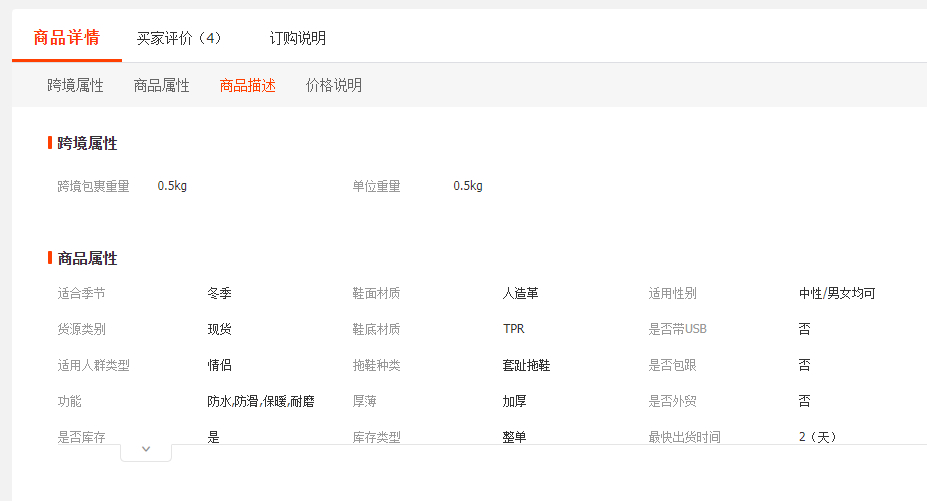Click the TPR sole material value
The width and height of the screenshot is (927, 501).
pyautogui.click(x=513, y=329)
